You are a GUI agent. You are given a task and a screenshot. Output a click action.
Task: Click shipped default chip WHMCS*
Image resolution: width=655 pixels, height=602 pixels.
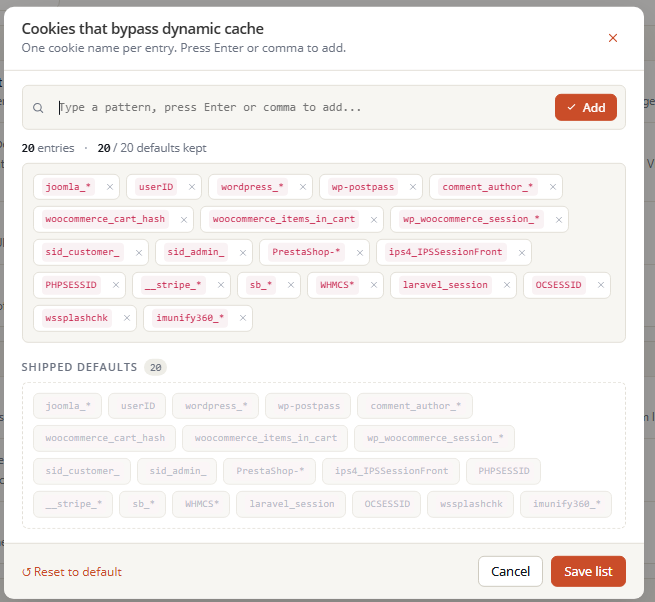[x=201, y=504]
